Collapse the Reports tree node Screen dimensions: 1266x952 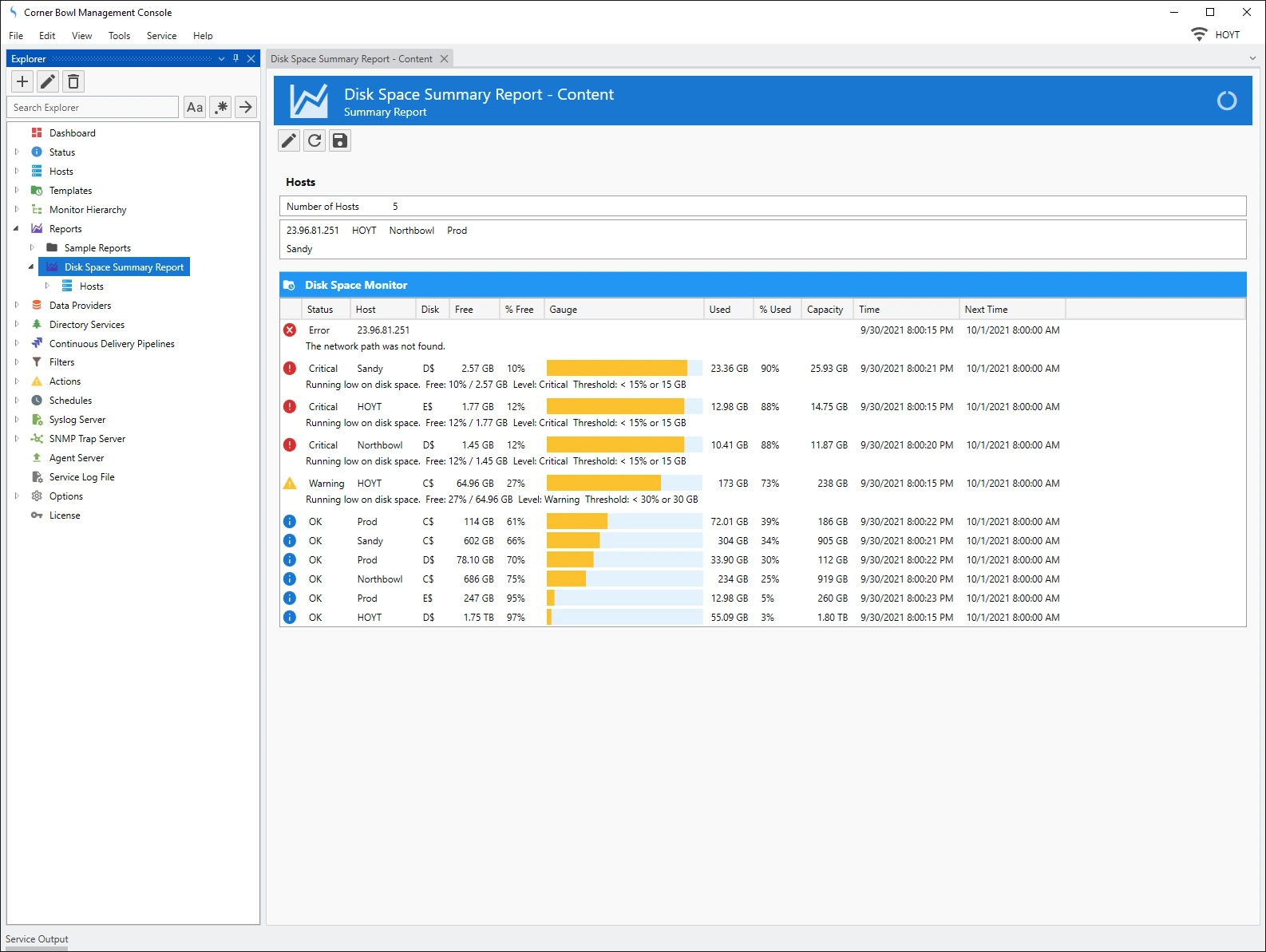(17, 229)
